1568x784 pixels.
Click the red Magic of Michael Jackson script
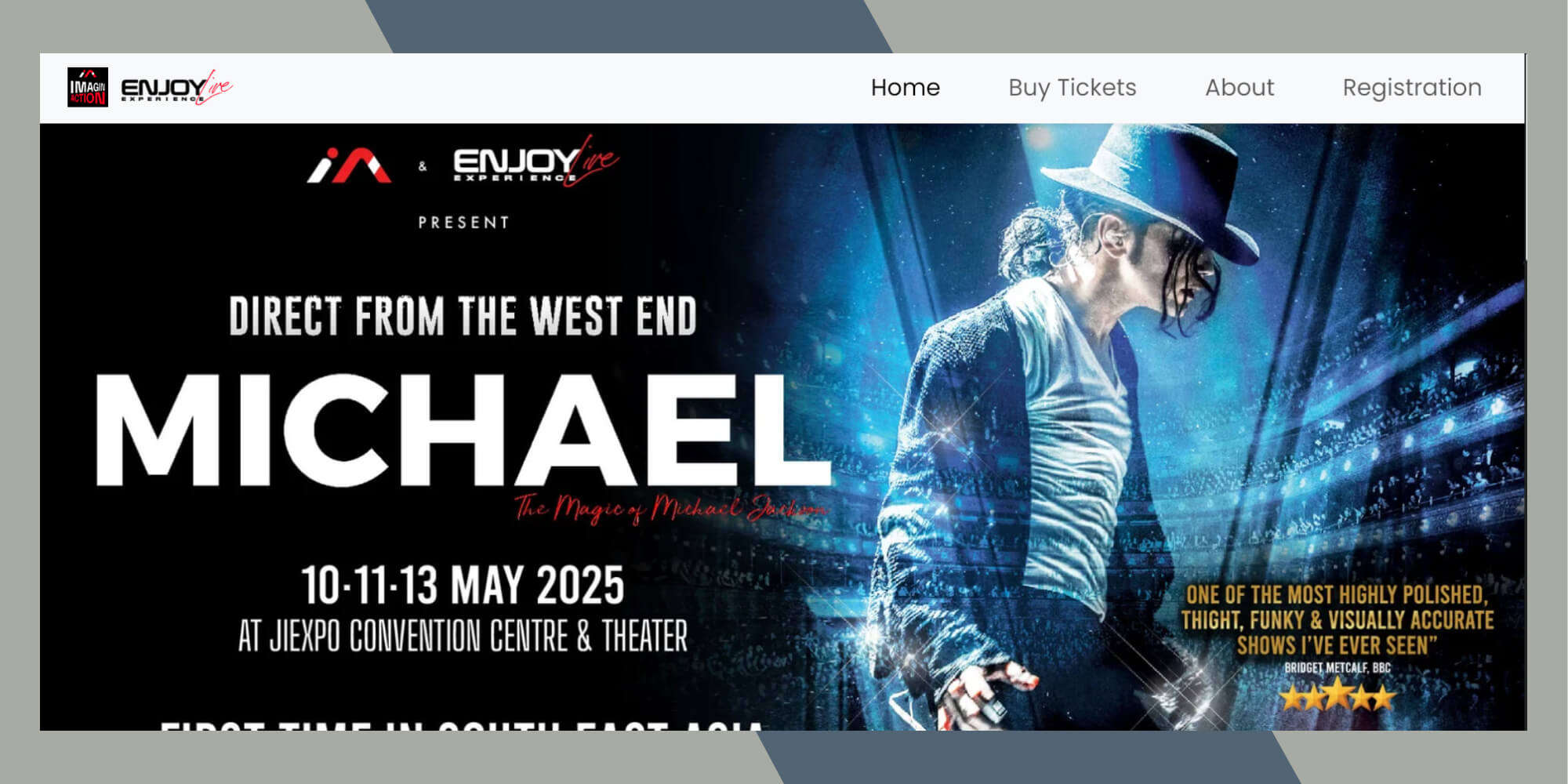coord(671,509)
